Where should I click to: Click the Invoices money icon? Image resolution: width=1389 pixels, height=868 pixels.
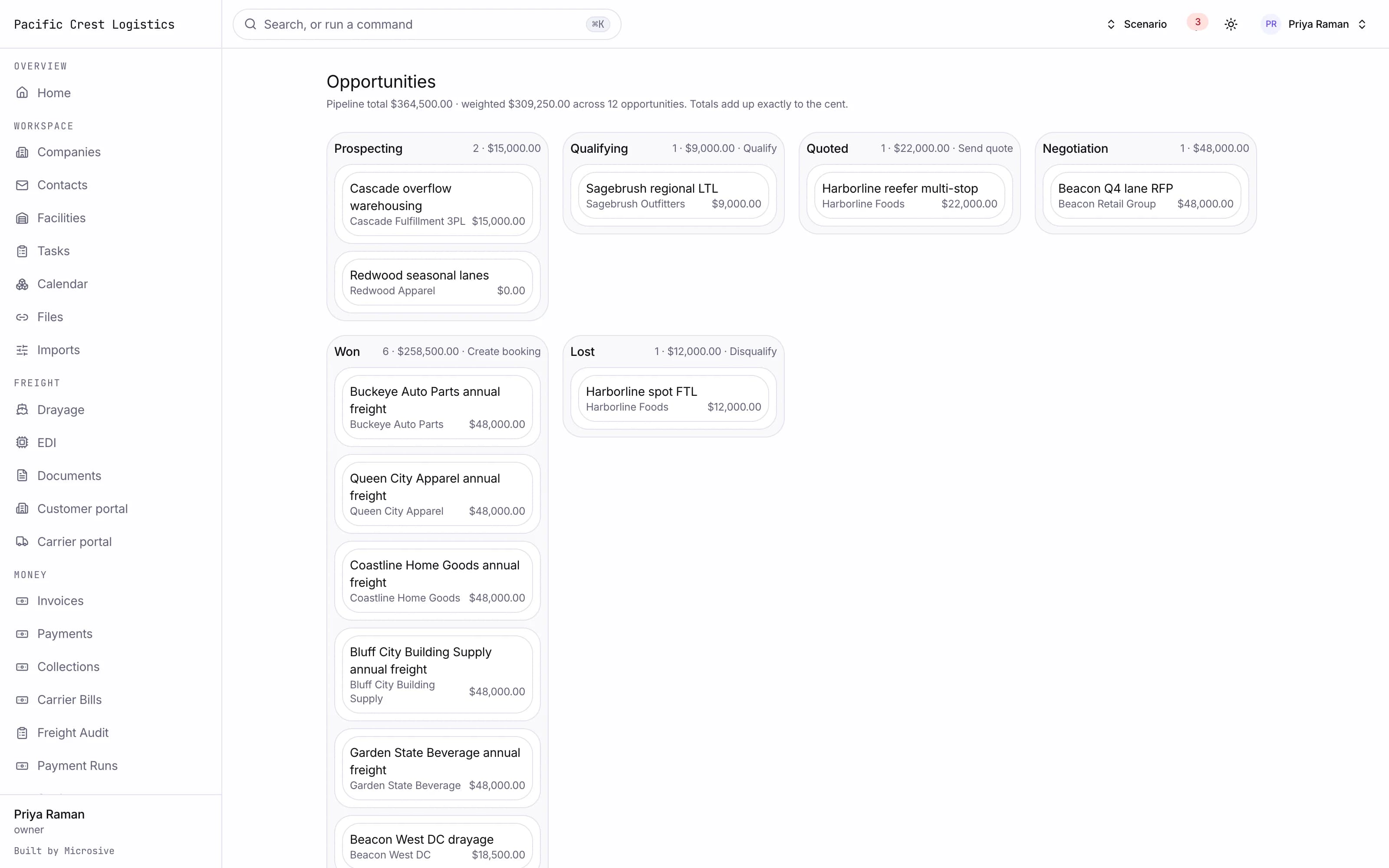(22, 601)
